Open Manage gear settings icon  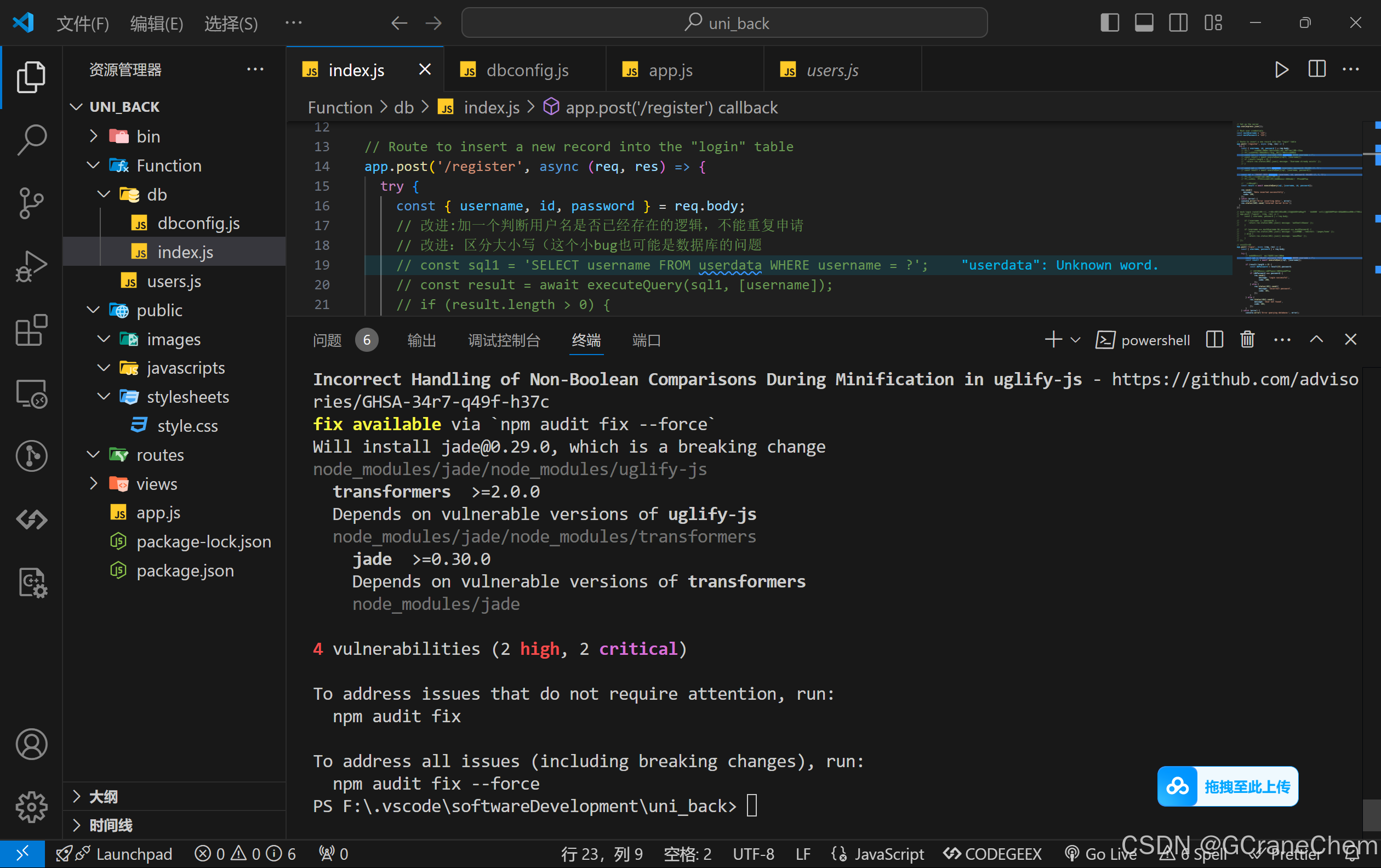[31, 807]
